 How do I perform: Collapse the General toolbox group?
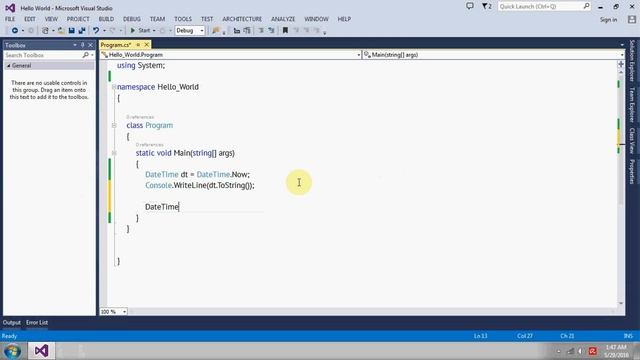pyautogui.click(x=9, y=66)
